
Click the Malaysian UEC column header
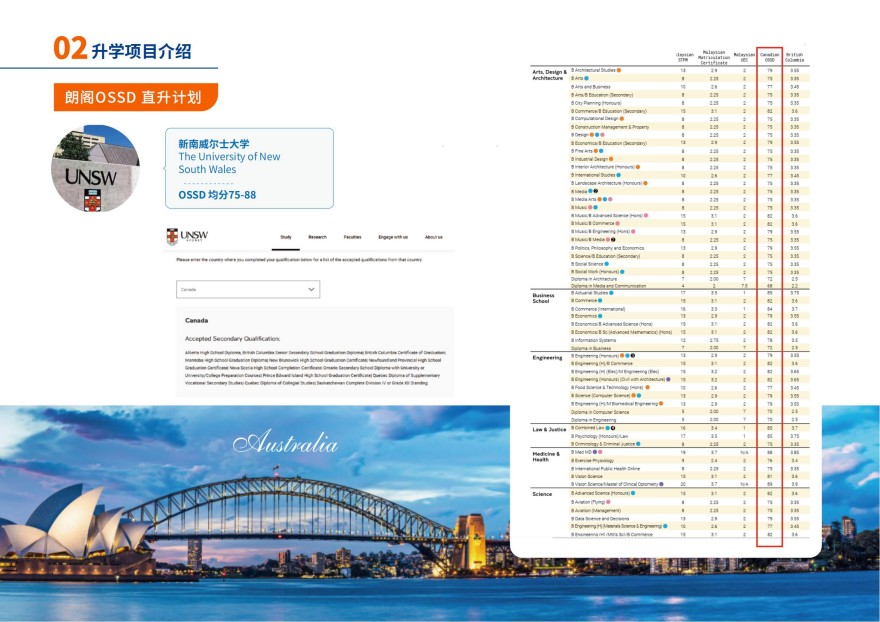click(x=744, y=57)
